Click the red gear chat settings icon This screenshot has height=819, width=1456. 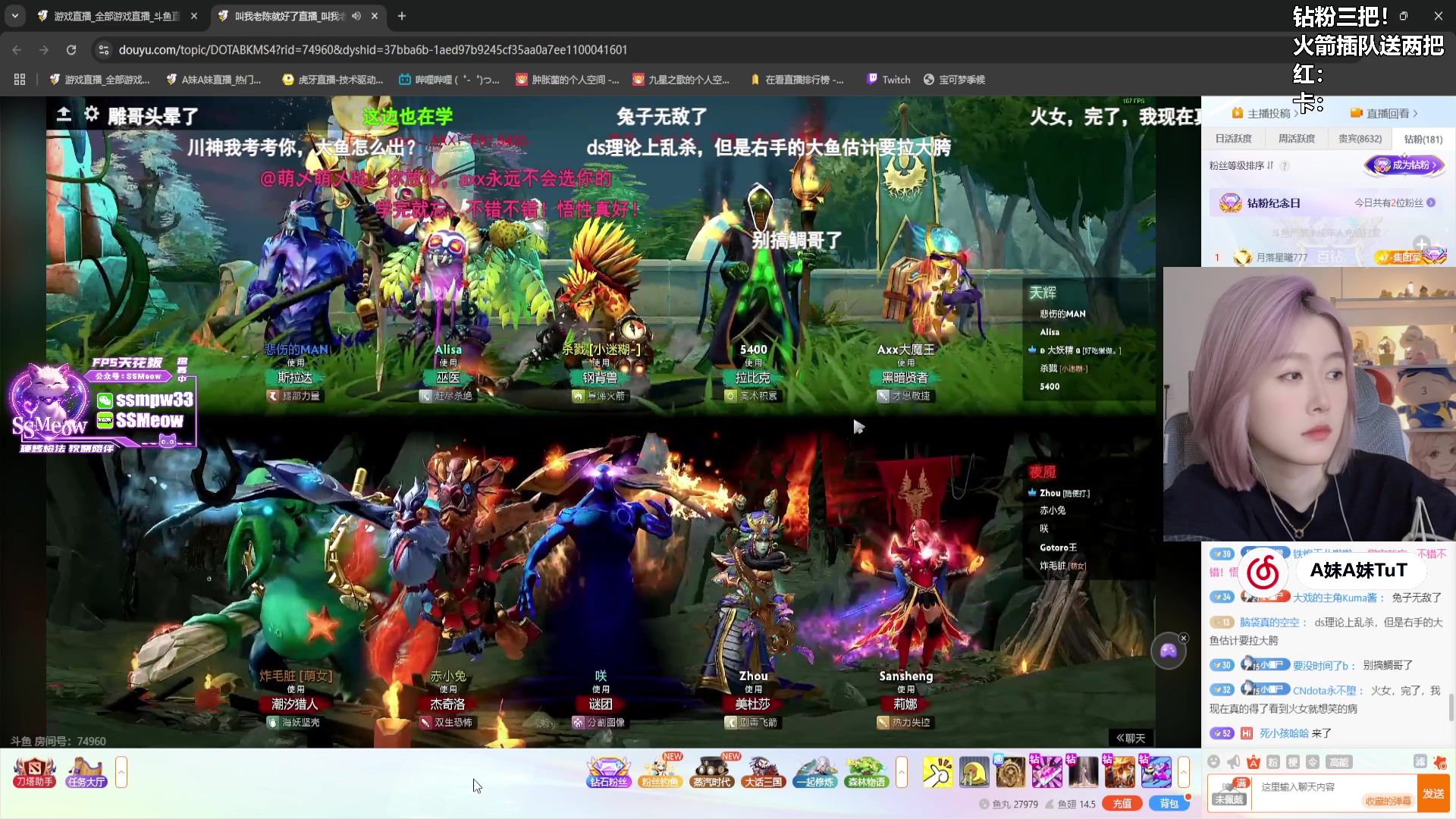(1440, 761)
